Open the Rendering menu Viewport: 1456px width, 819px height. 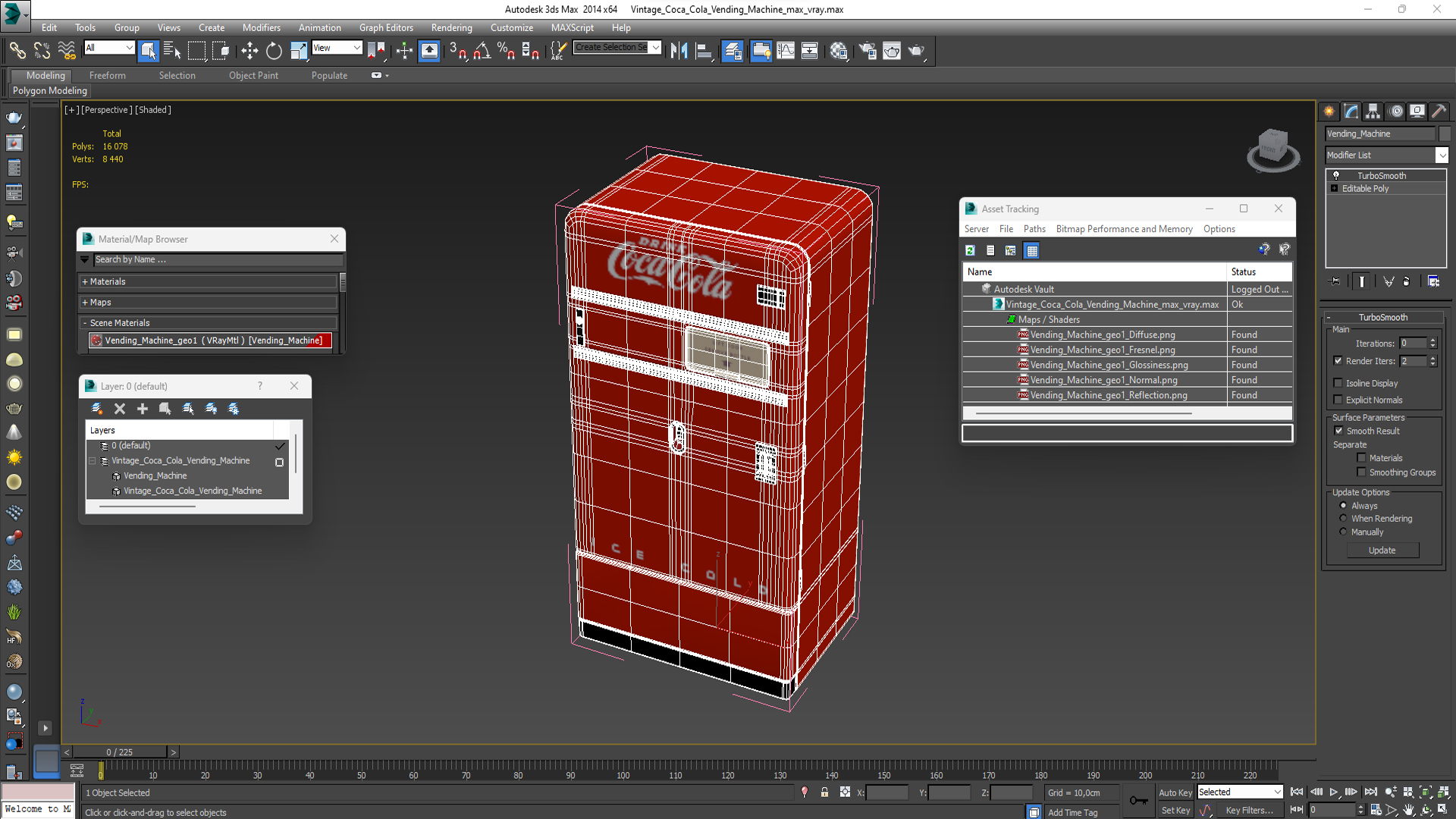[x=451, y=28]
